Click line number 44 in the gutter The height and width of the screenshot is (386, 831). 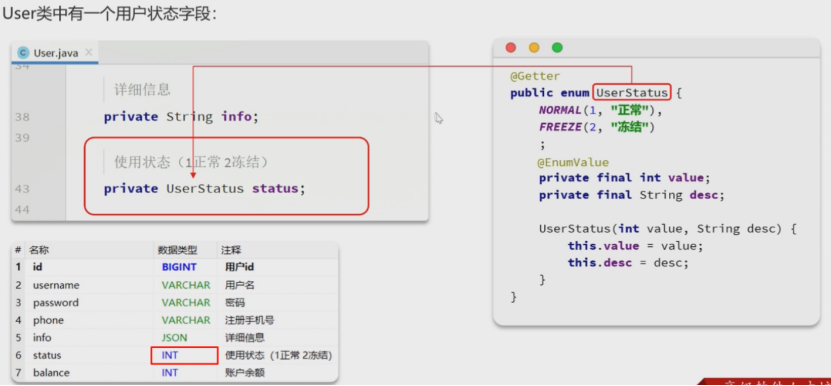tap(22, 209)
